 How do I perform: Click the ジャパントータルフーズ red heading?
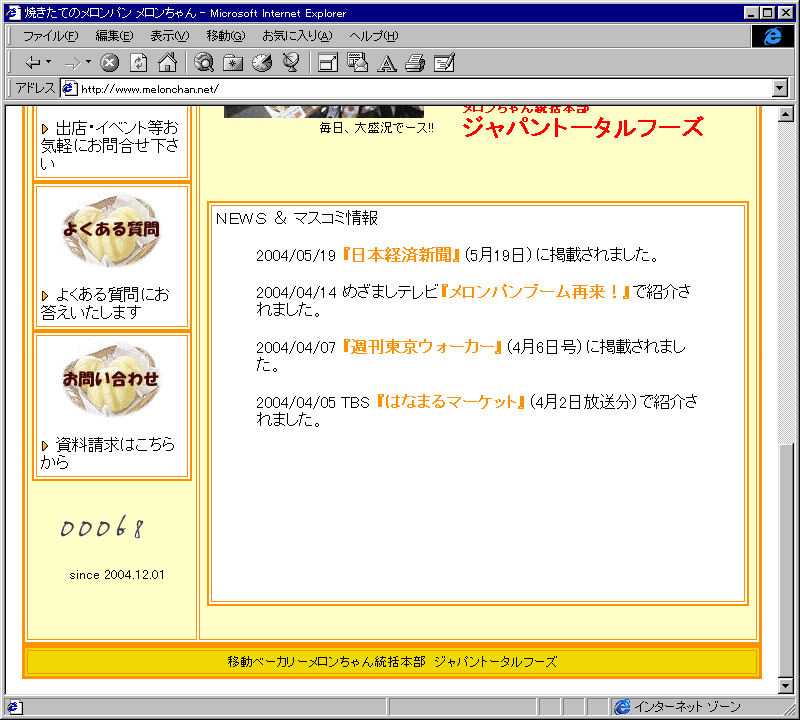tap(583, 127)
